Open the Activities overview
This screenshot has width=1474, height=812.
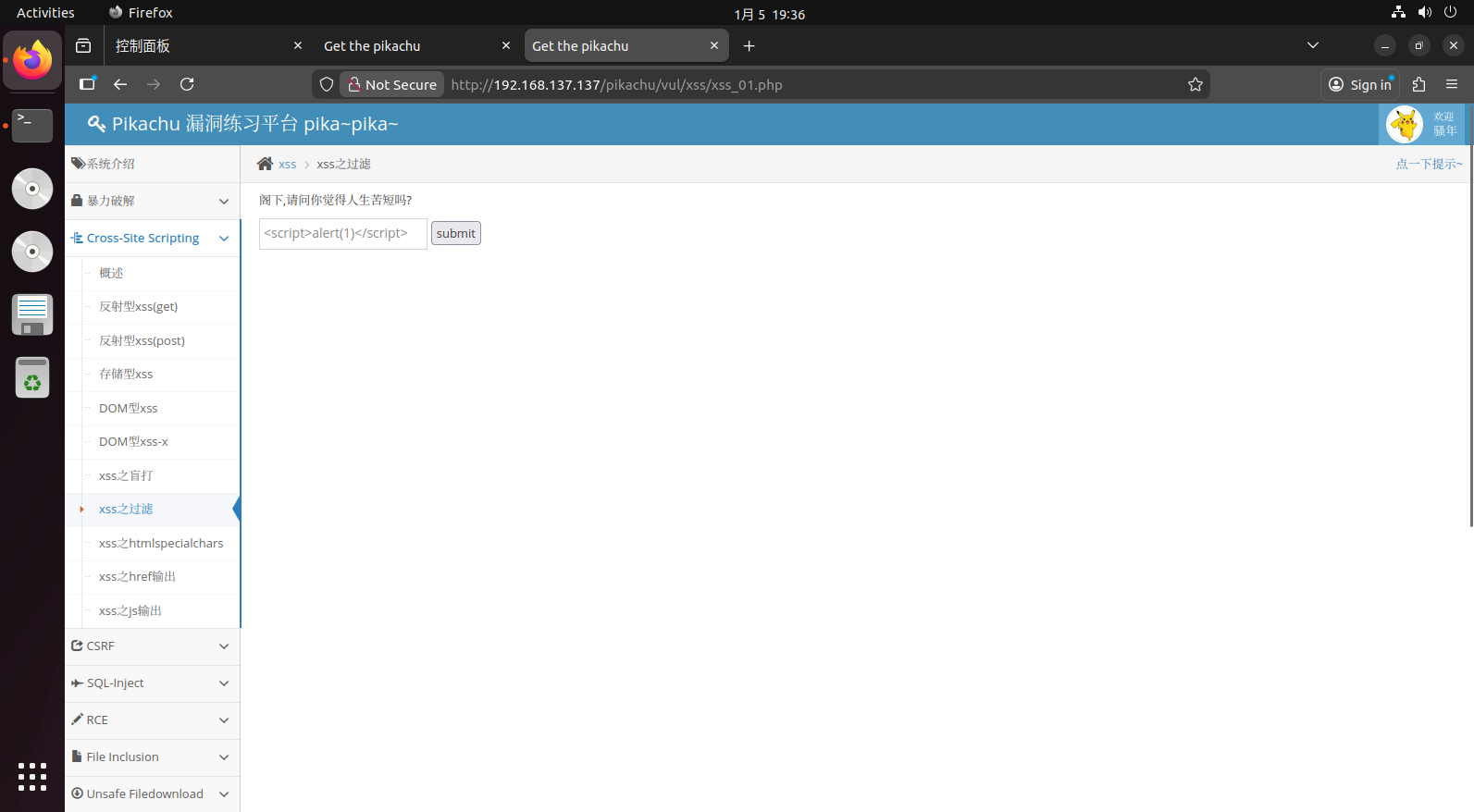45,13
